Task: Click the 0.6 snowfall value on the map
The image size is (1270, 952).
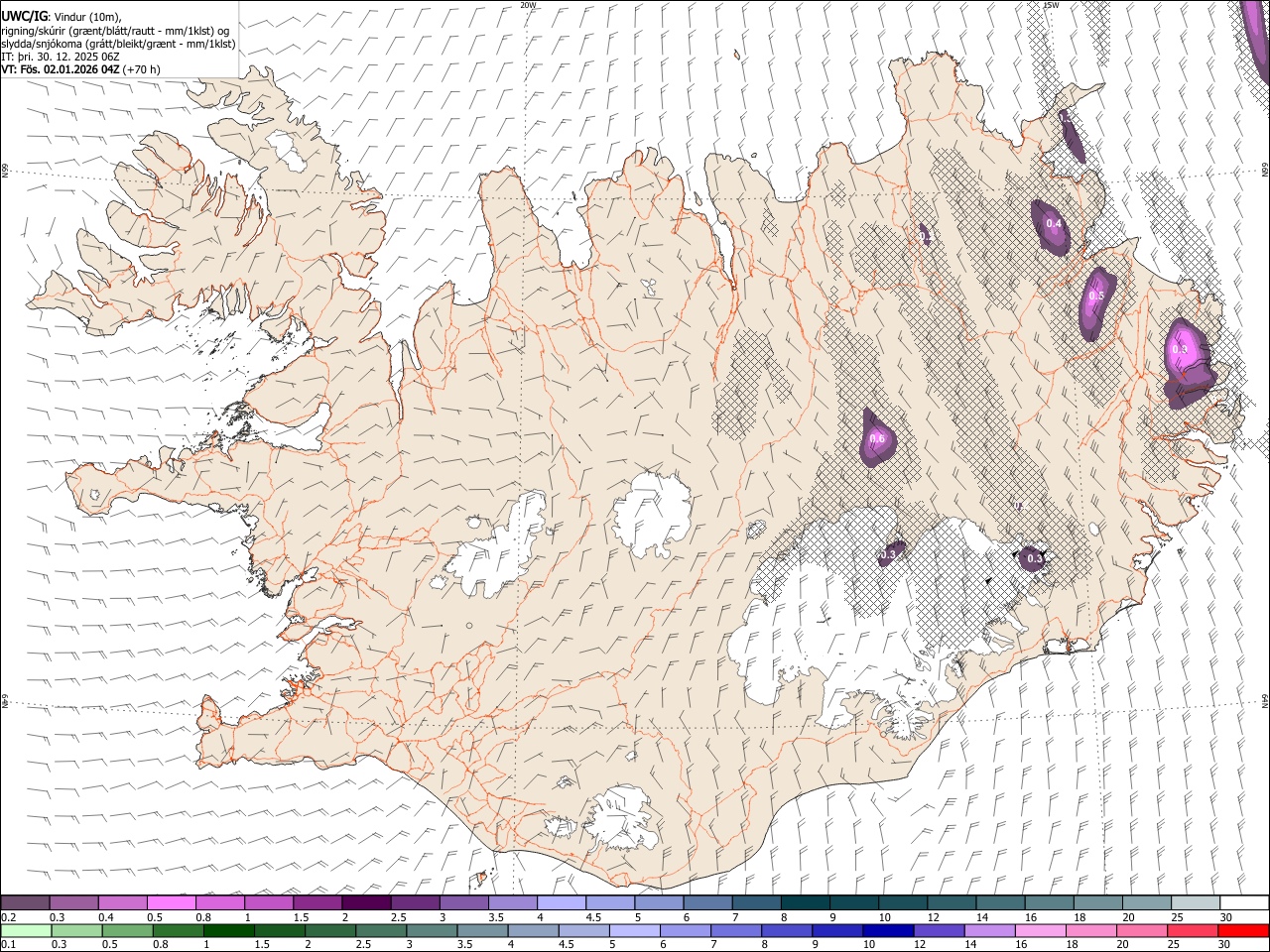Action: (x=877, y=438)
